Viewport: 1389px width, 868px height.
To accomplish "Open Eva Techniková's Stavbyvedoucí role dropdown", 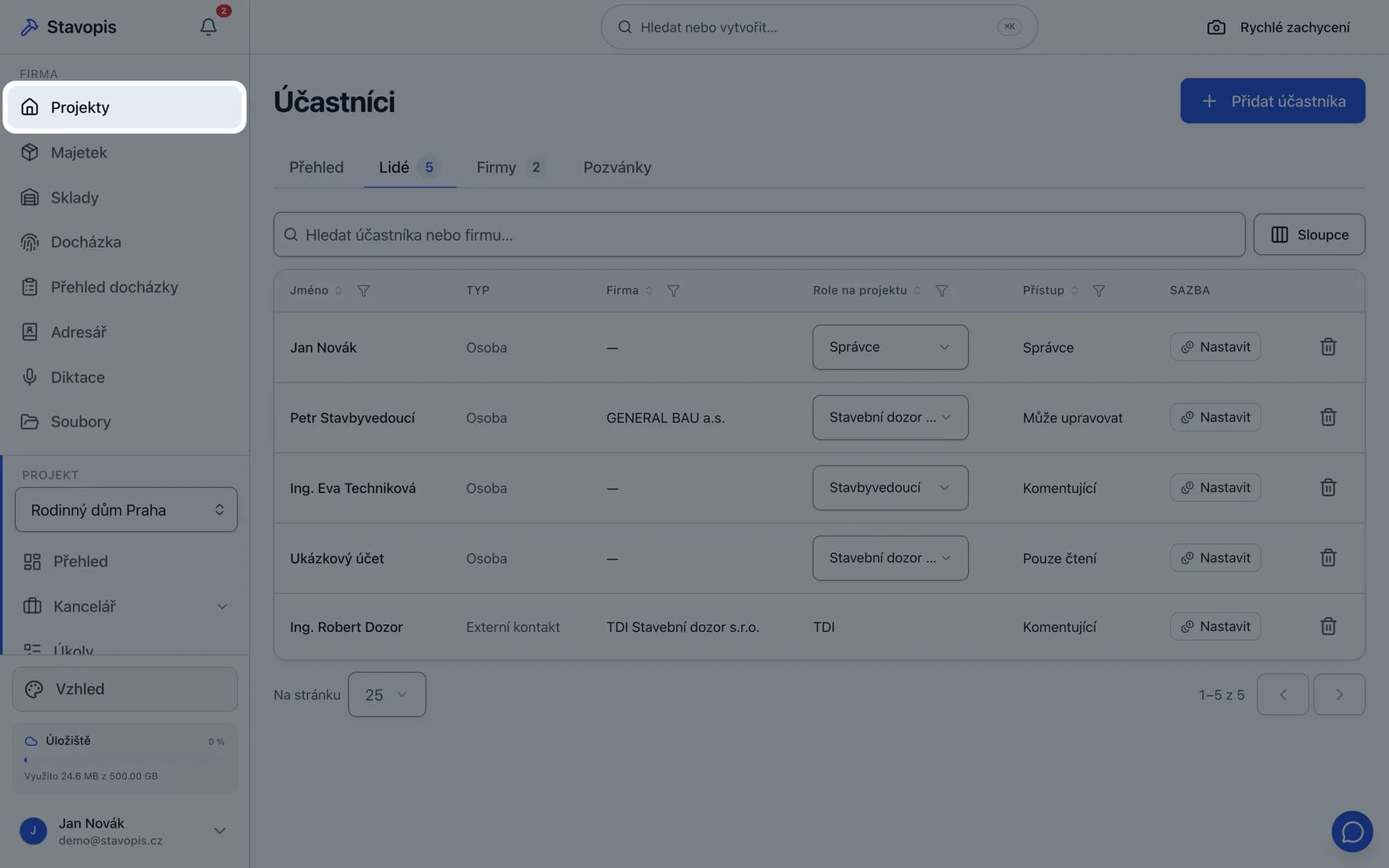I will (890, 487).
